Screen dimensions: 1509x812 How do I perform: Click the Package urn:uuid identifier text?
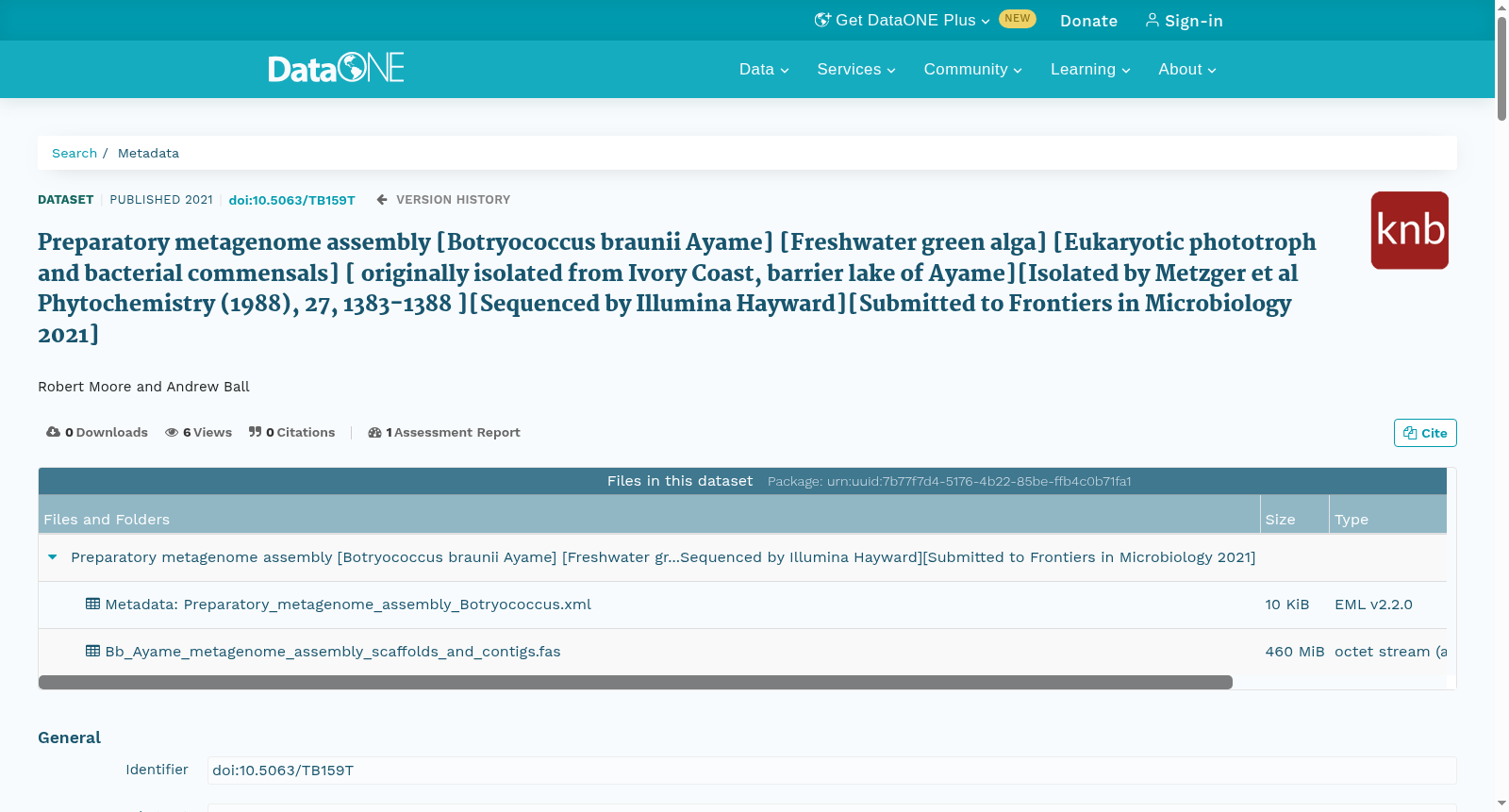click(x=950, y=481)
